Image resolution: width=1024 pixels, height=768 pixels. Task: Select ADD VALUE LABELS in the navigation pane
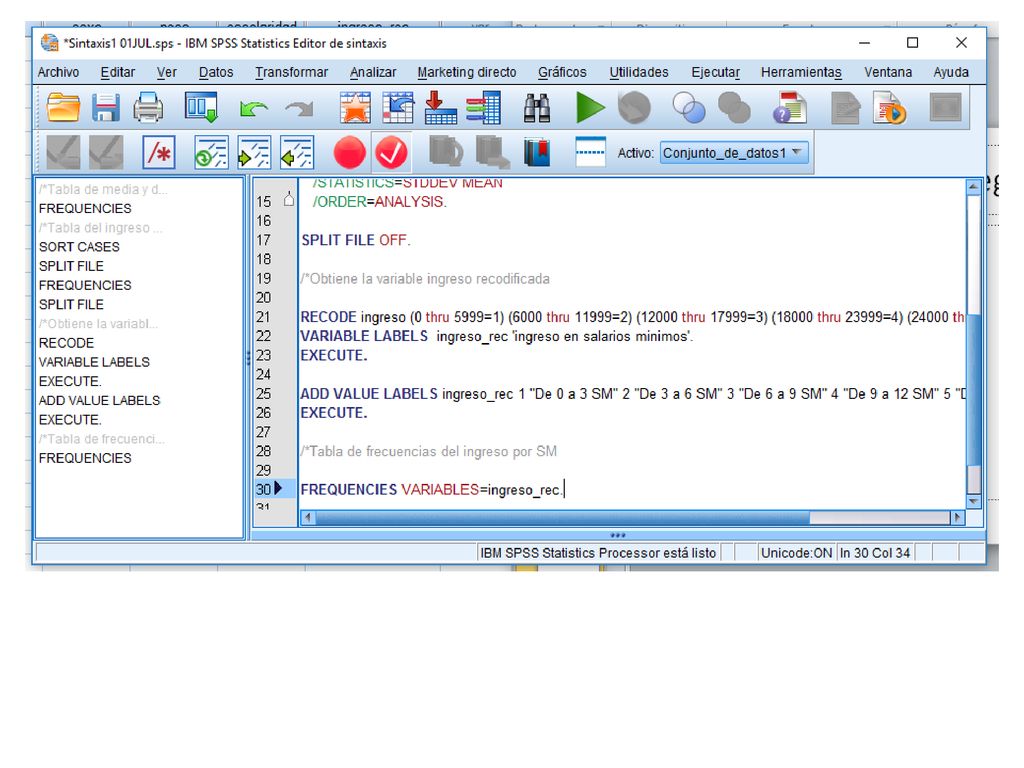pyautogui.click(x=99, y=400)
